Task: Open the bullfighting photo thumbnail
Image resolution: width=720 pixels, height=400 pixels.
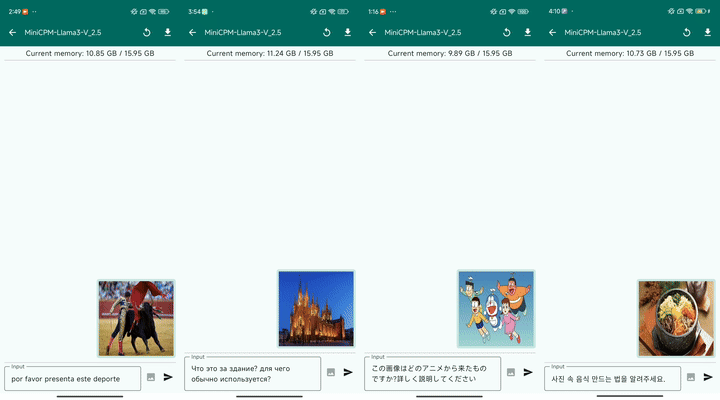Action: click(x=136, y=318)
